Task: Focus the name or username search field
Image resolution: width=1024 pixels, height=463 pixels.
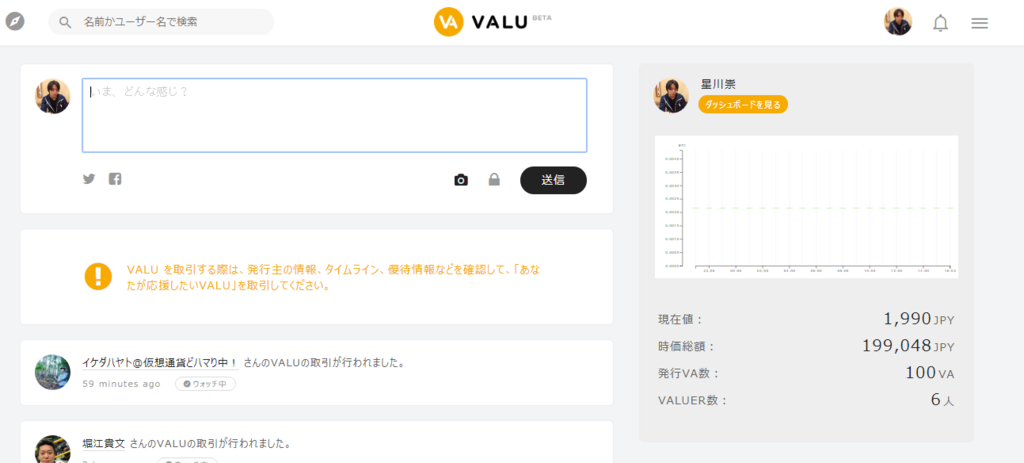Action: coord(161,22)
